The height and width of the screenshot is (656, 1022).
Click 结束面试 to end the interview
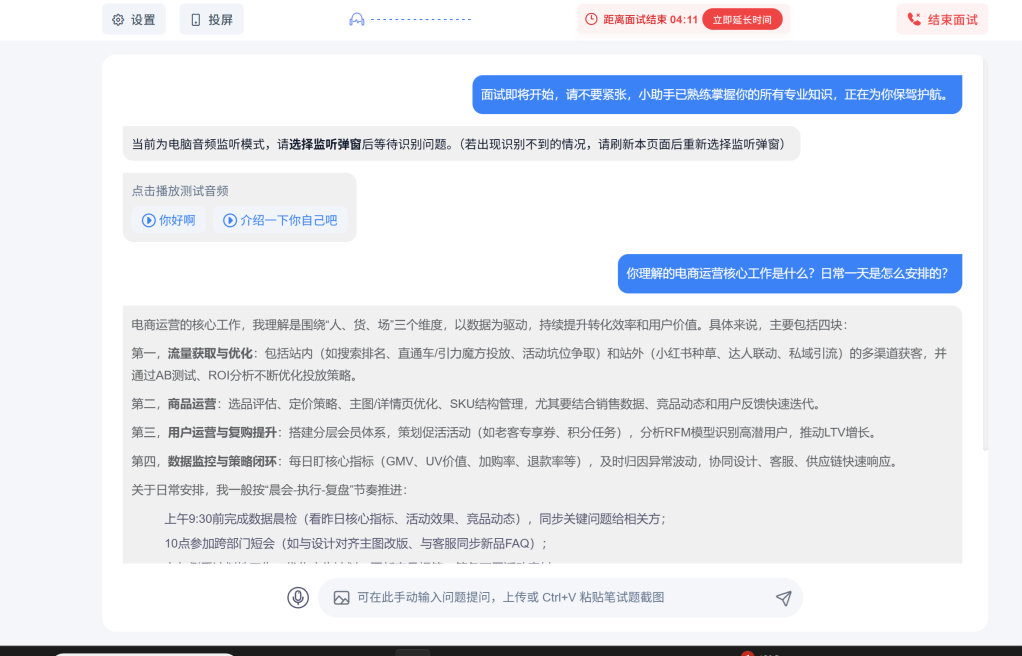point(941,17)
